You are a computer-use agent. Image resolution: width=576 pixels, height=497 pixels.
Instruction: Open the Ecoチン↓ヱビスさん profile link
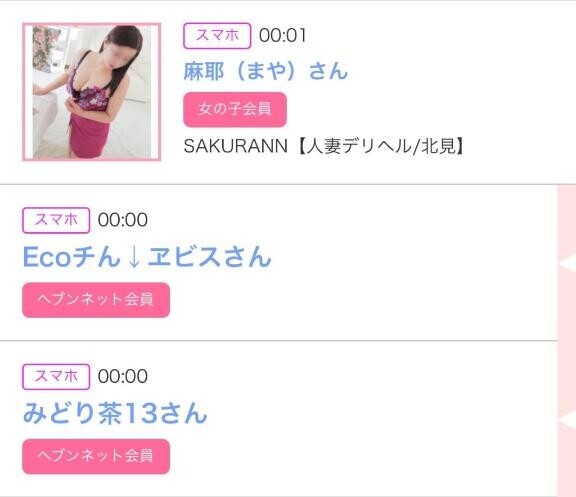click(147, 256)
